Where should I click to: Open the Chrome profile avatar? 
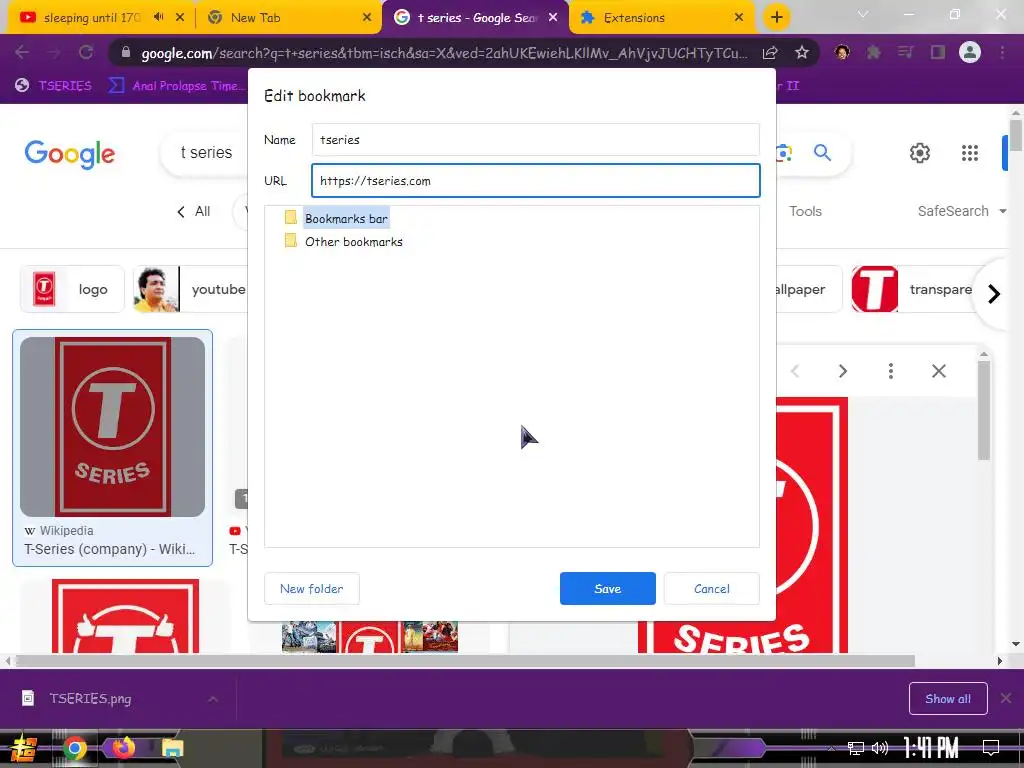click(x=970, y=52)
